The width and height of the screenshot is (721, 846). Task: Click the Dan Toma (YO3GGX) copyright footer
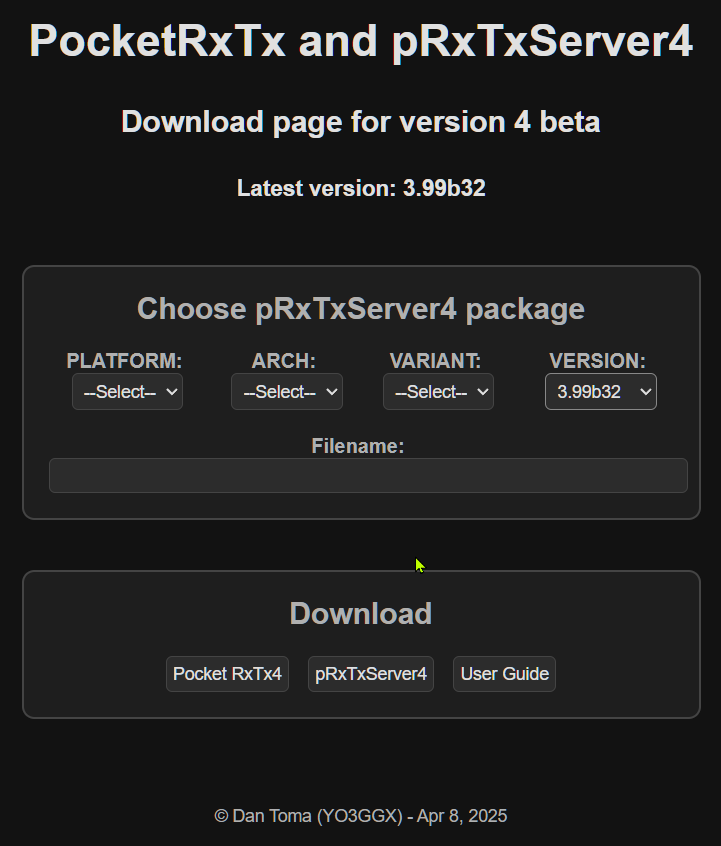coord(305,816)
